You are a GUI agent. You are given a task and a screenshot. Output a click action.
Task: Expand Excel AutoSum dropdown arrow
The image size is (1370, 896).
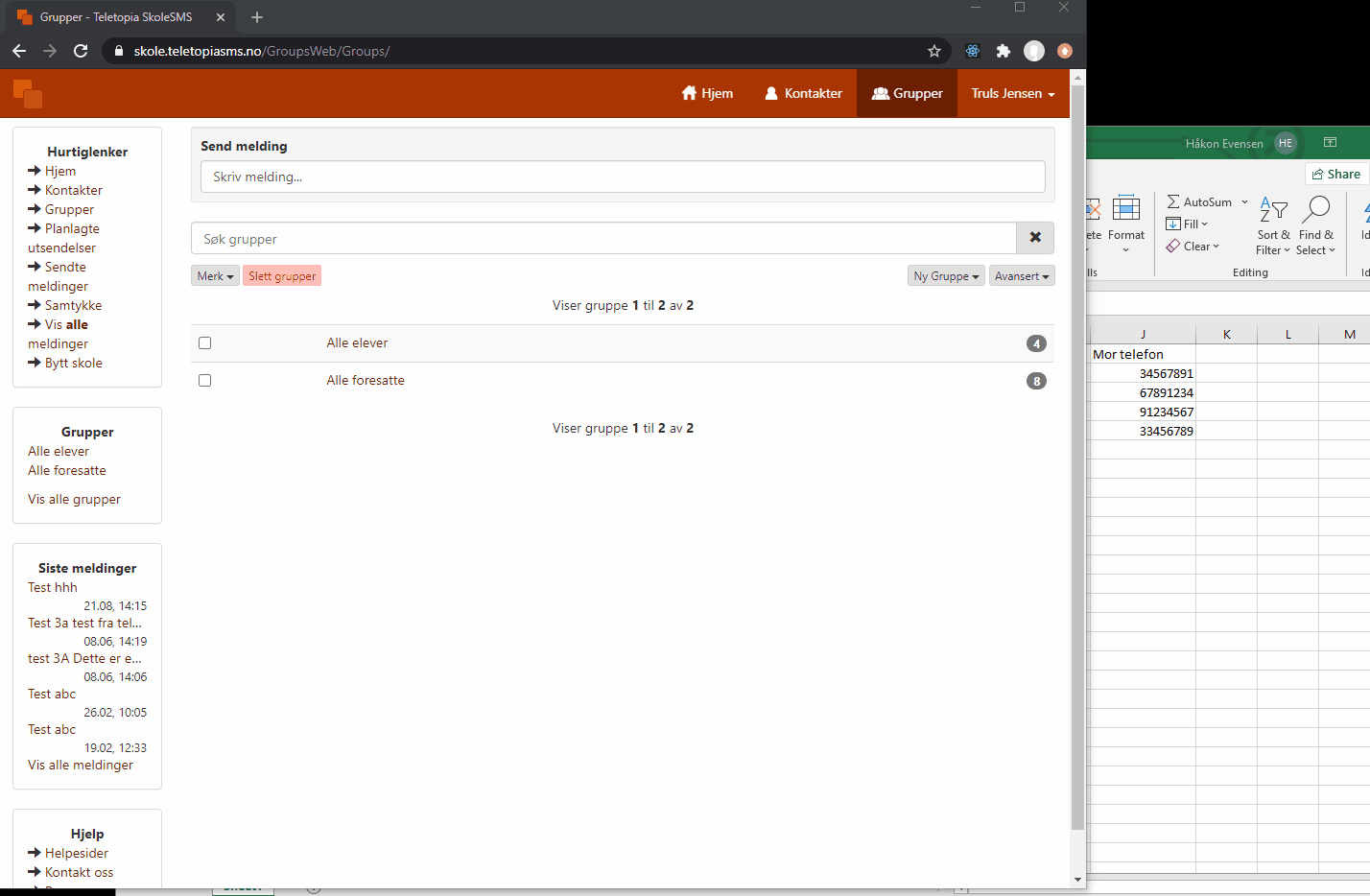pos(1244,201)
